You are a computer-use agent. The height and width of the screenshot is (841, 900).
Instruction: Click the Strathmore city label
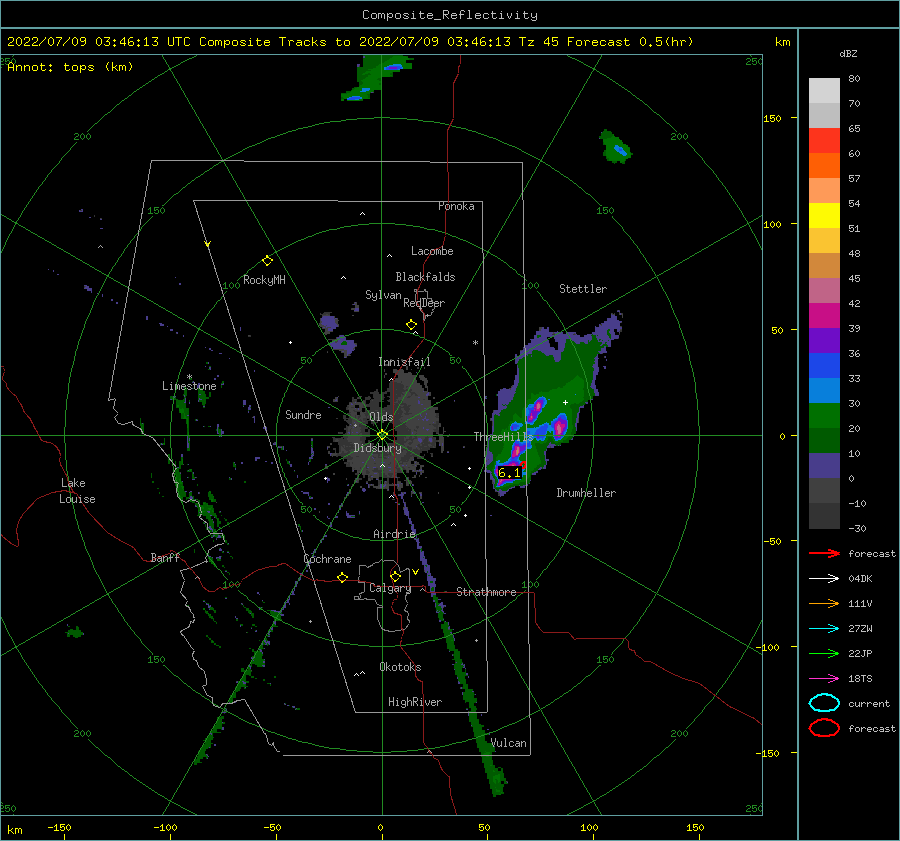coord(486,592)
